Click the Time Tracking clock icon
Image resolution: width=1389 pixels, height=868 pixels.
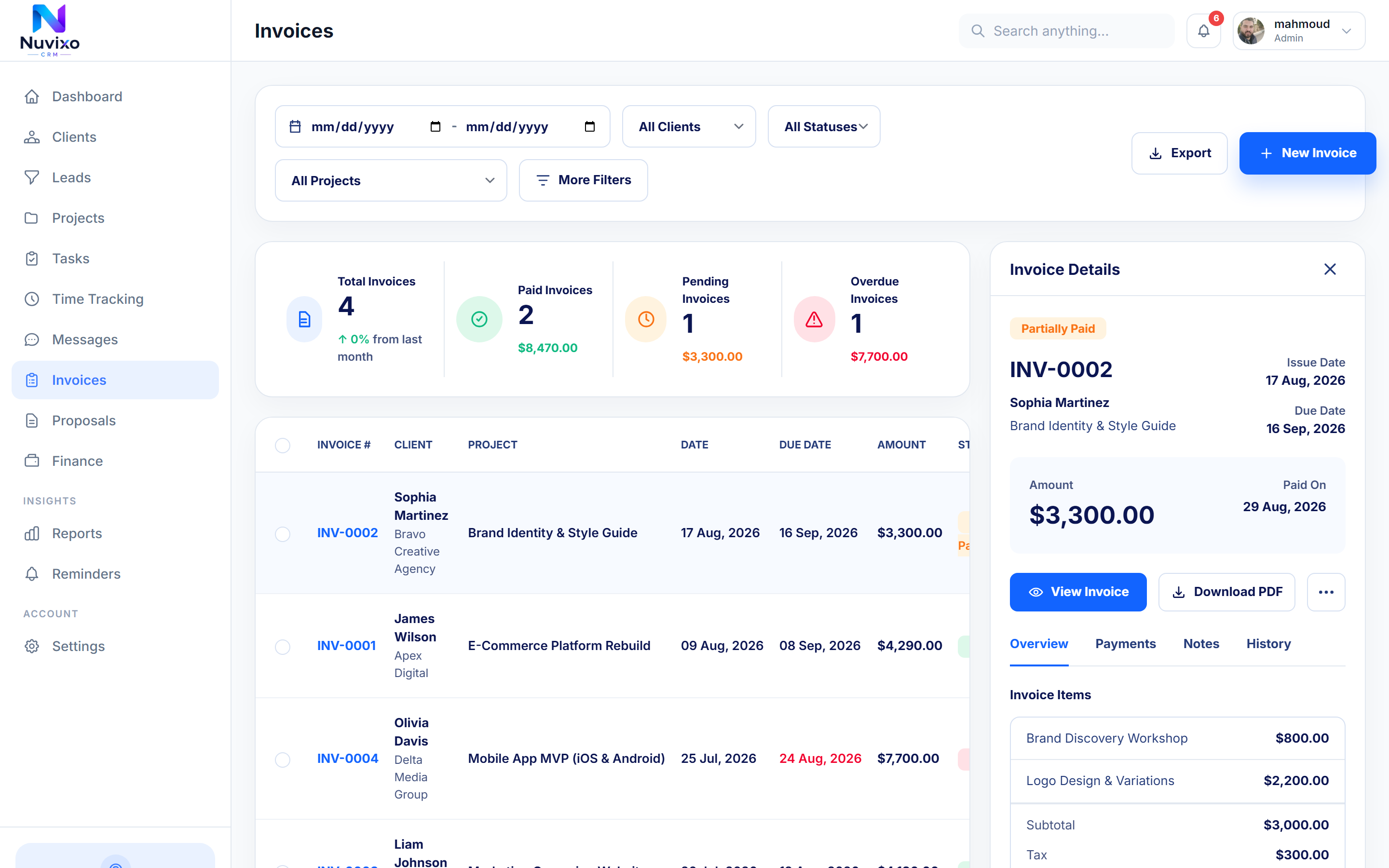(x=32, y=299)
